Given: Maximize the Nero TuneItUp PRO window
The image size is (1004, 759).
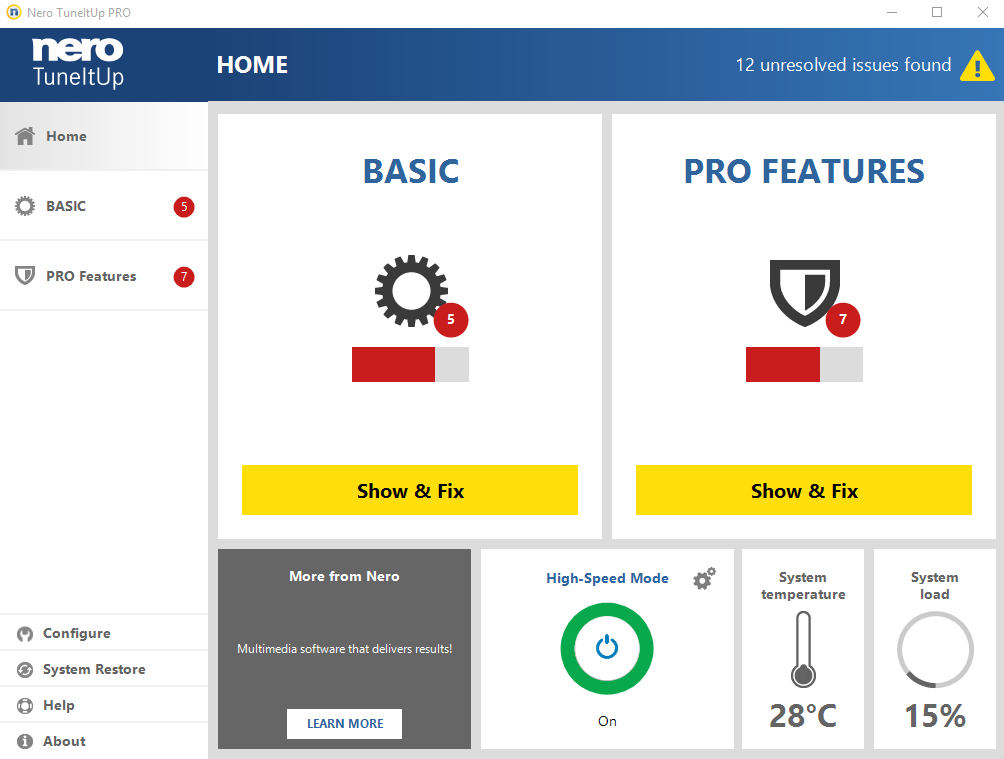Looking at the screenshot, I should pyautogui.click(x=937, y=13).
